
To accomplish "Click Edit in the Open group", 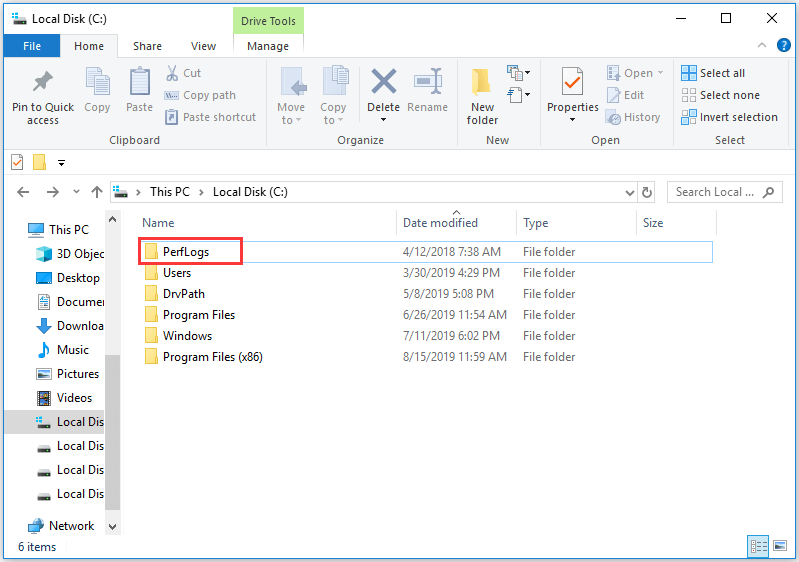I will coord(625,95).
